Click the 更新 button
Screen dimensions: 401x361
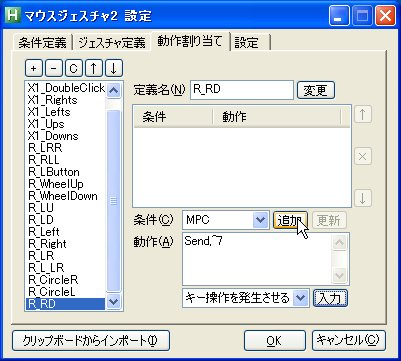[x=328, y=220]
